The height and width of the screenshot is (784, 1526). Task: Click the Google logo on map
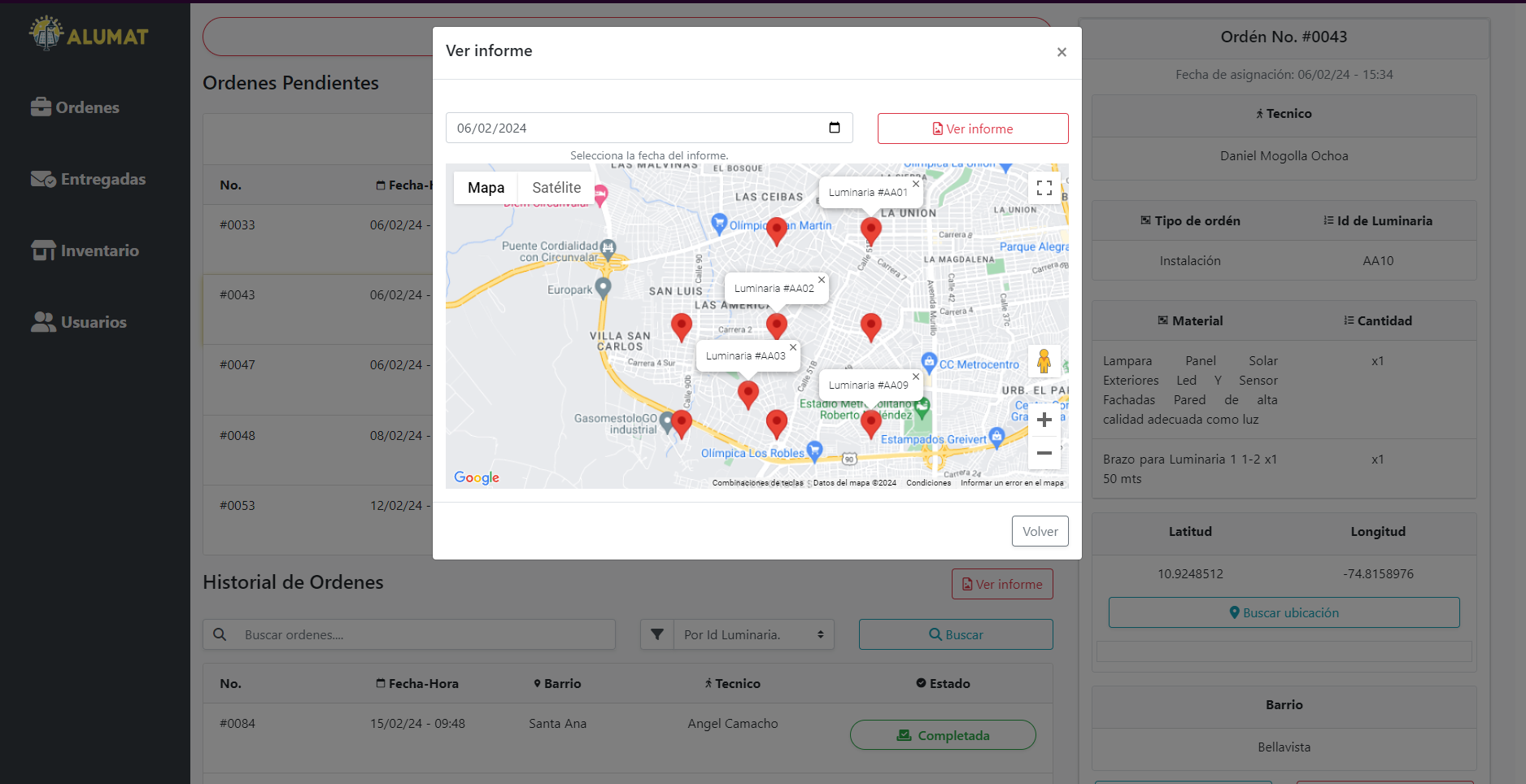pos(477,477)
